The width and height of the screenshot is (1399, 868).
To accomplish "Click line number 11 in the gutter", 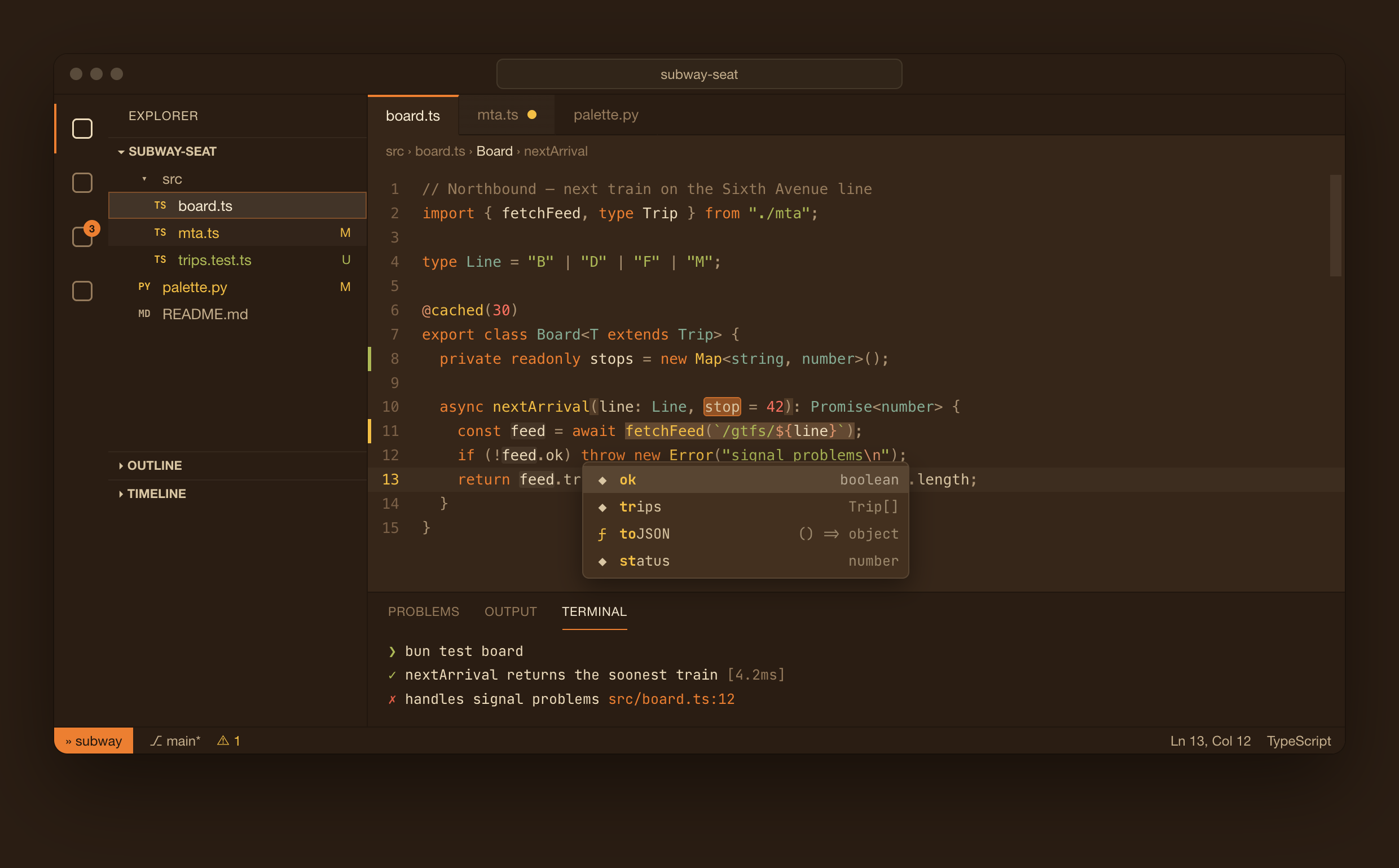I will [390, 431].
